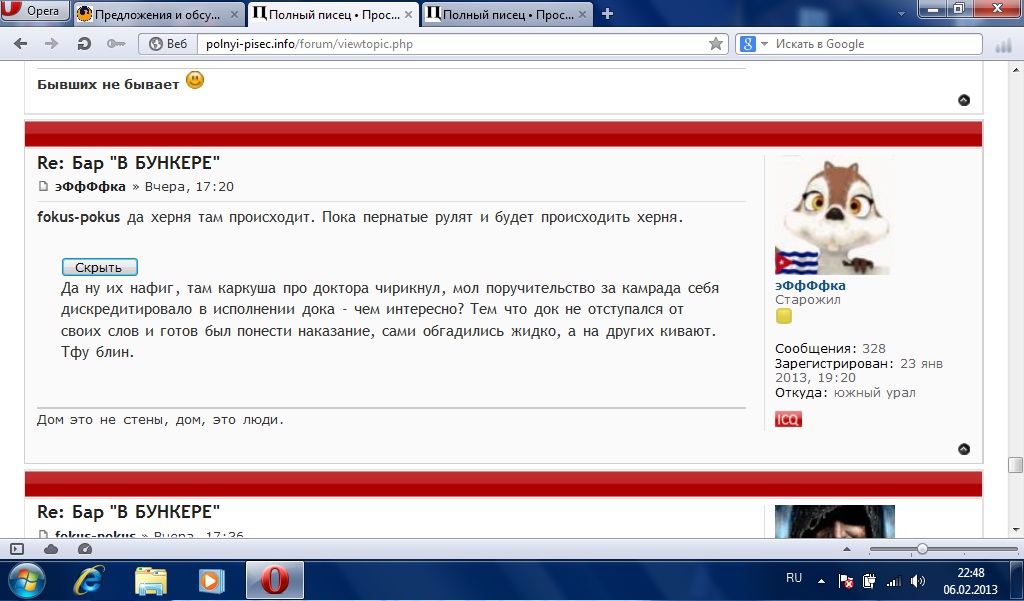Select the active Полный писец tab
Image resolution: width=1024 pixels, height=601 pixels.
click(333, 14)
